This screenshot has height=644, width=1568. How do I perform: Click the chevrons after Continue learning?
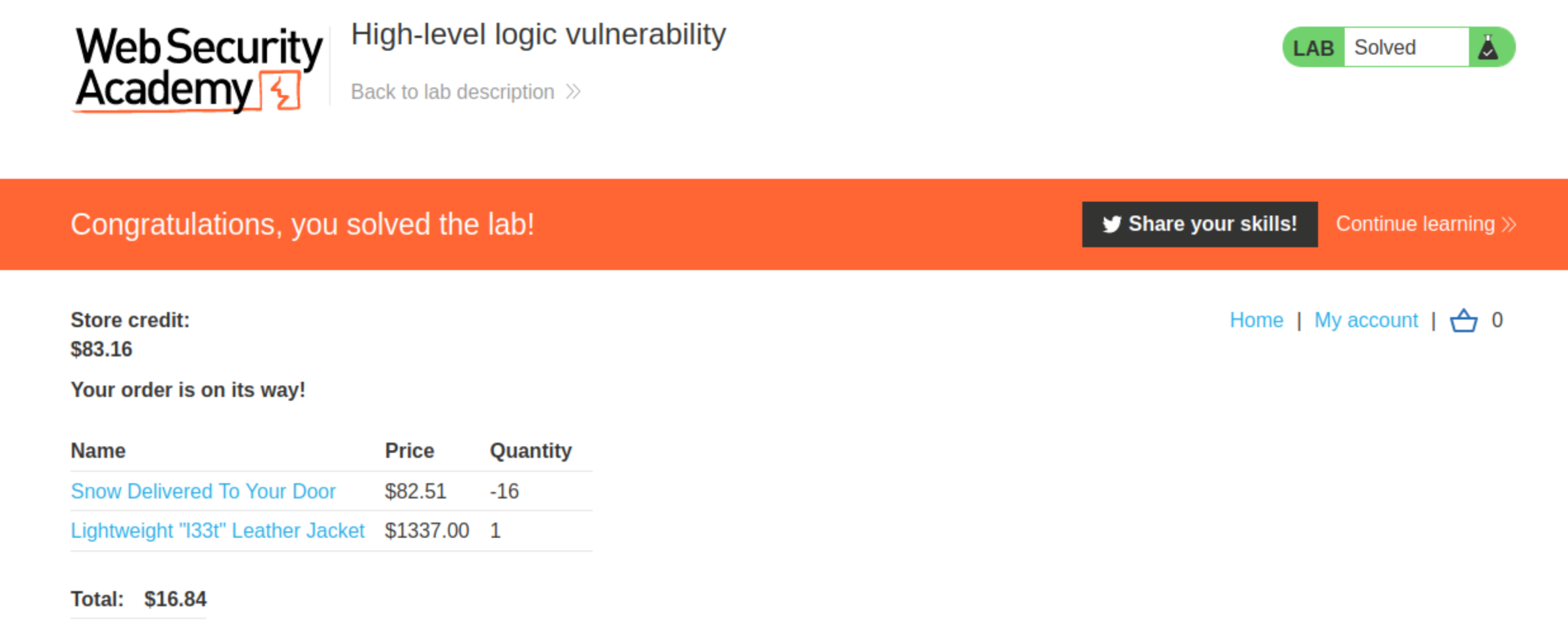[x=1509, y=224]
